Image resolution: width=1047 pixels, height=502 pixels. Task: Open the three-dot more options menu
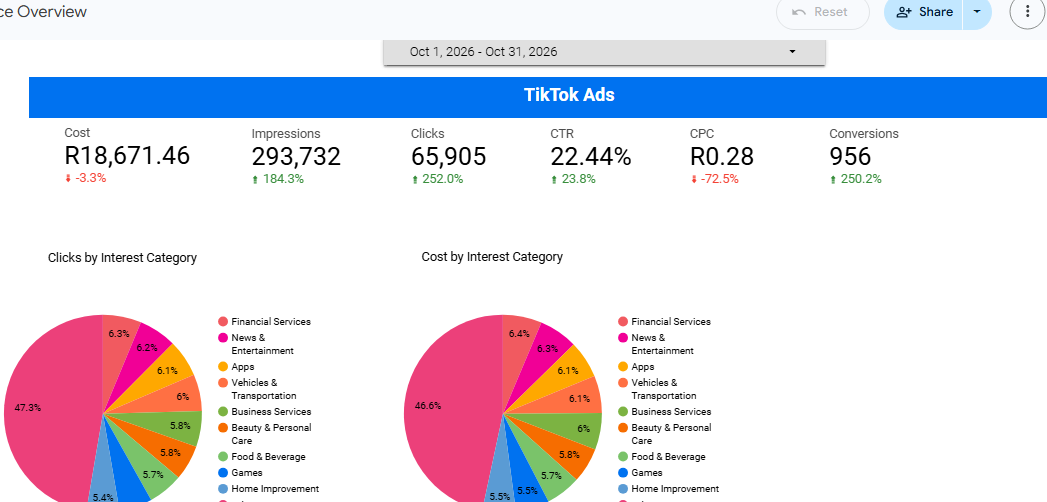1026,12
